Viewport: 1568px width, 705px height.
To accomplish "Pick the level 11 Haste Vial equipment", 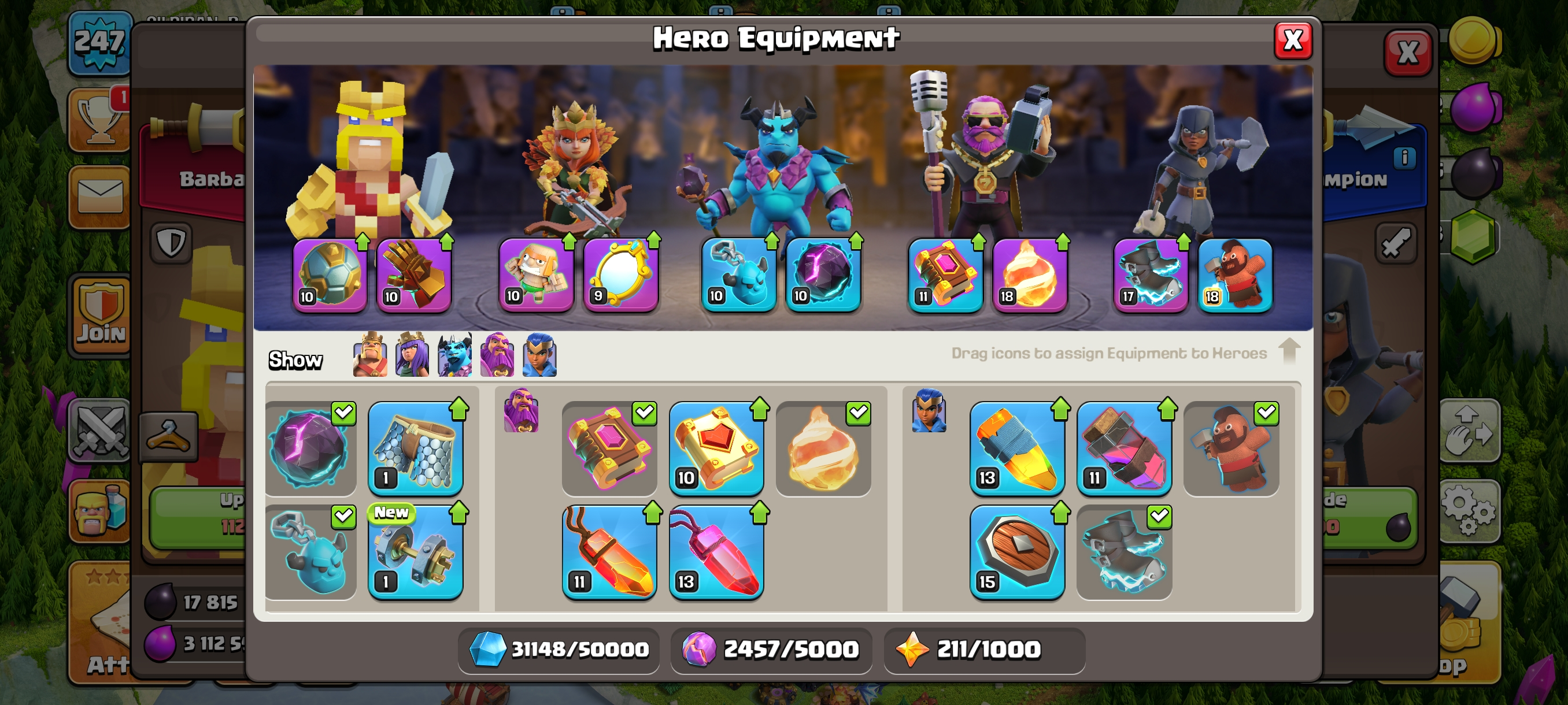I will point(1125,448).
